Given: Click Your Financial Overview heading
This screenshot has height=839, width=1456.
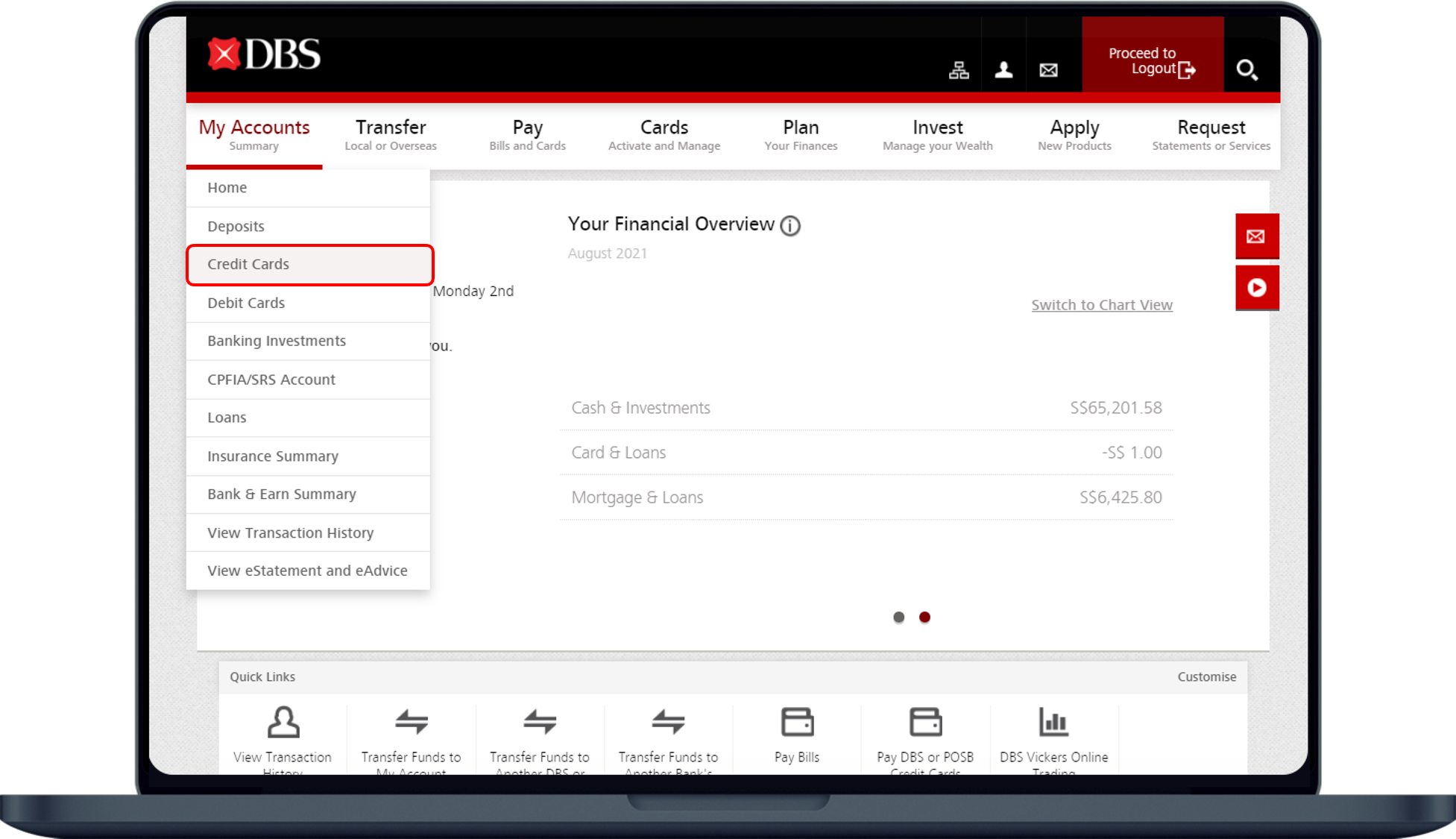Looking at the screenshot, I should 671,224.
